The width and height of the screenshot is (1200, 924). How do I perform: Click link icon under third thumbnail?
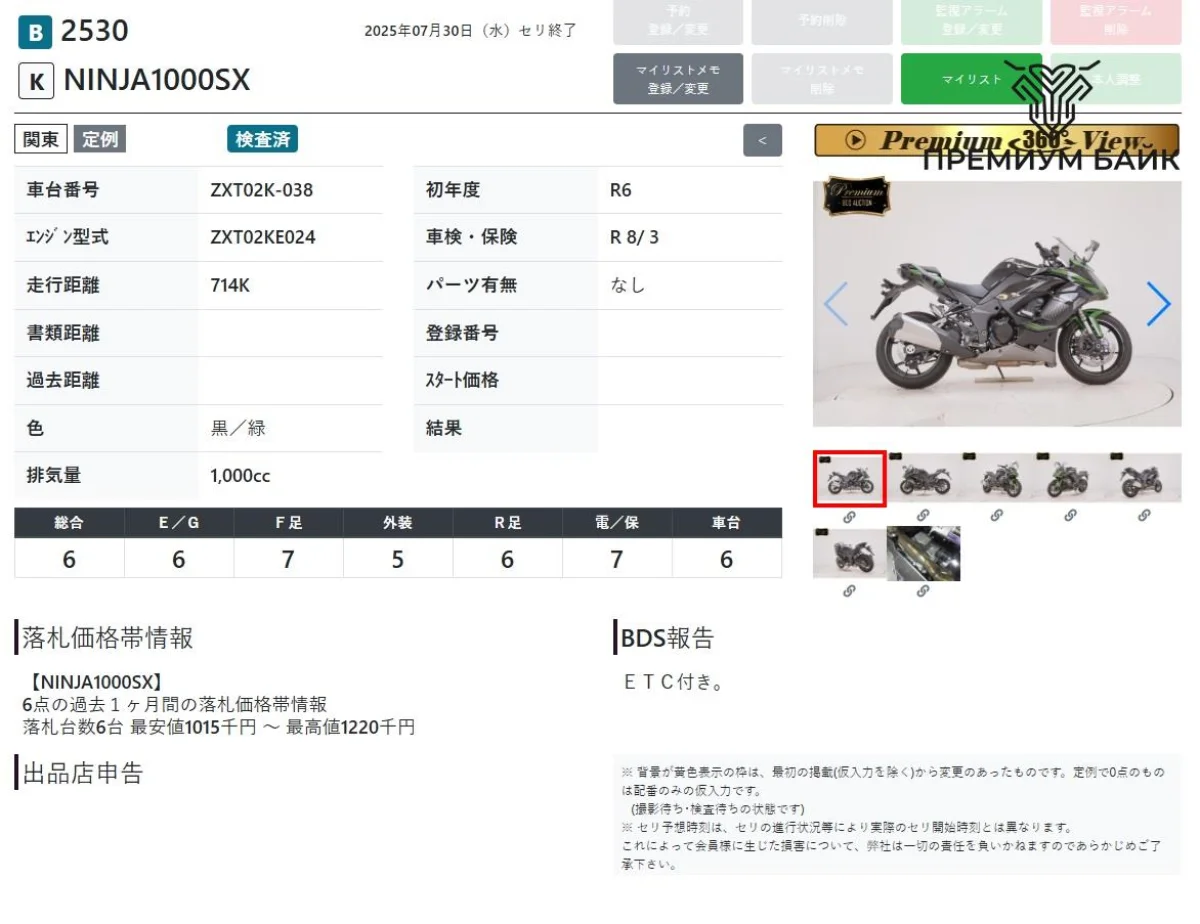pos(996,516)
